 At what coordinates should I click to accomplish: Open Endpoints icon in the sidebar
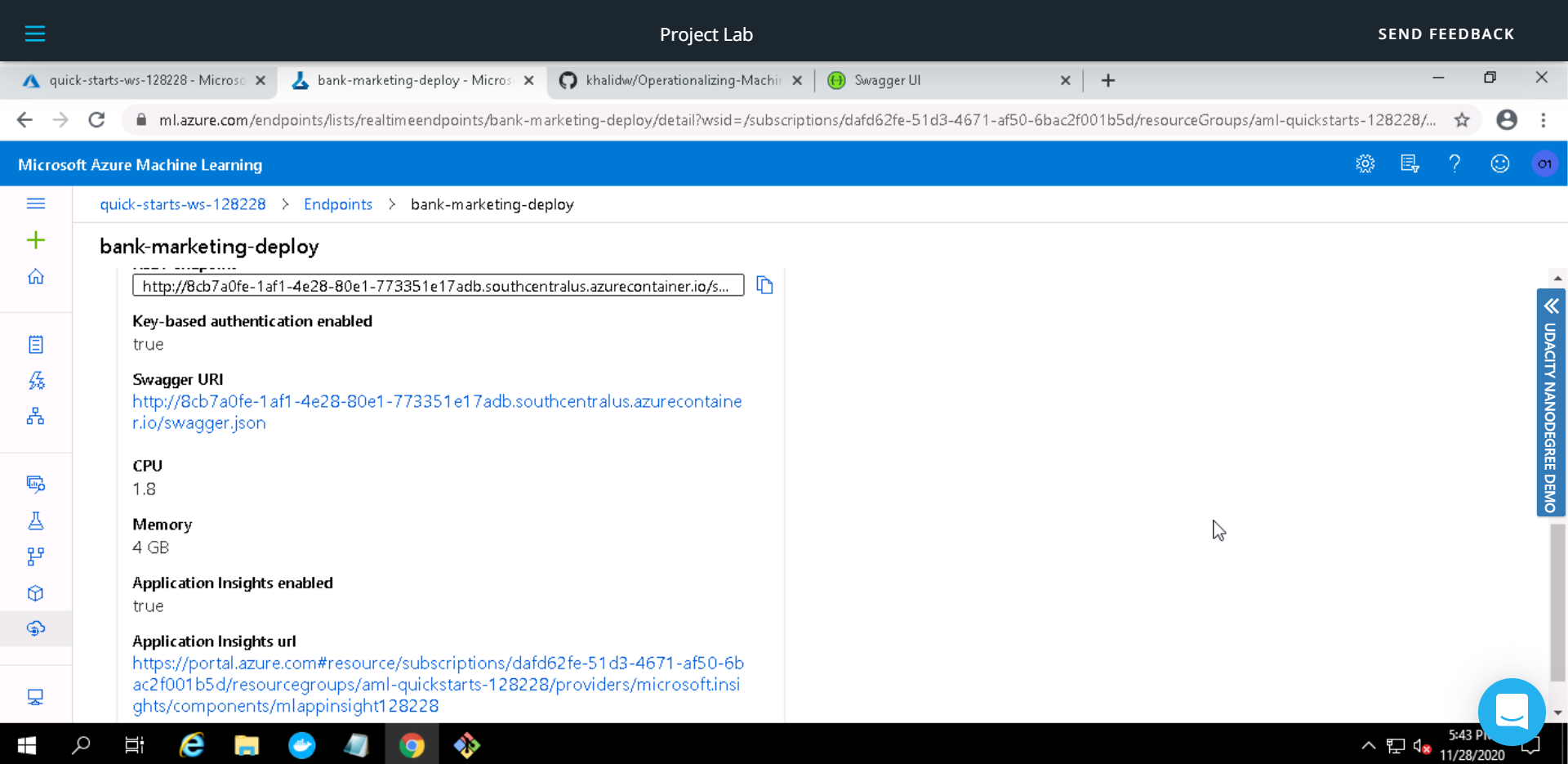click(36, 628)
